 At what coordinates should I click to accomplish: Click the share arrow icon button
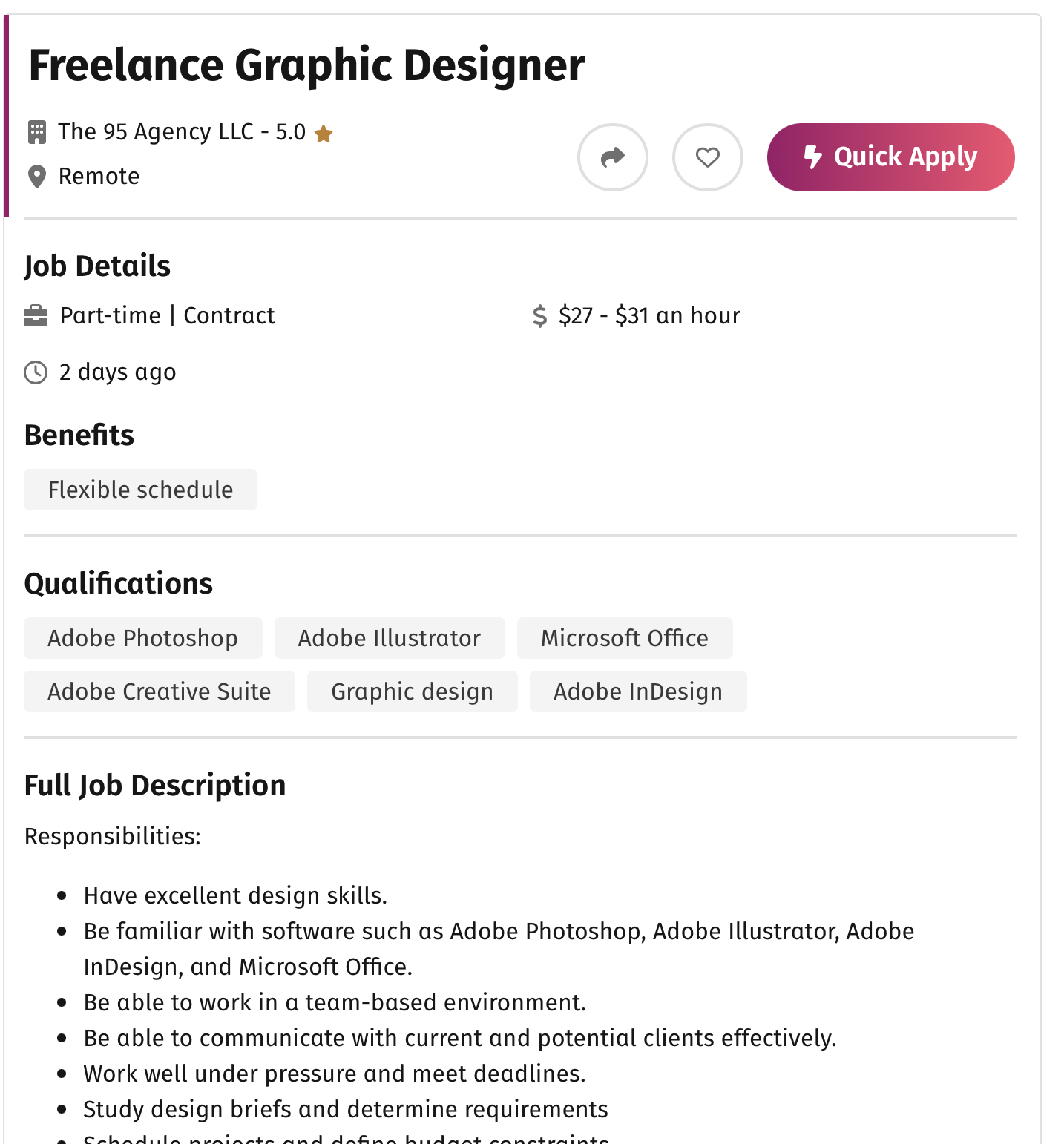tap(612, 157)
